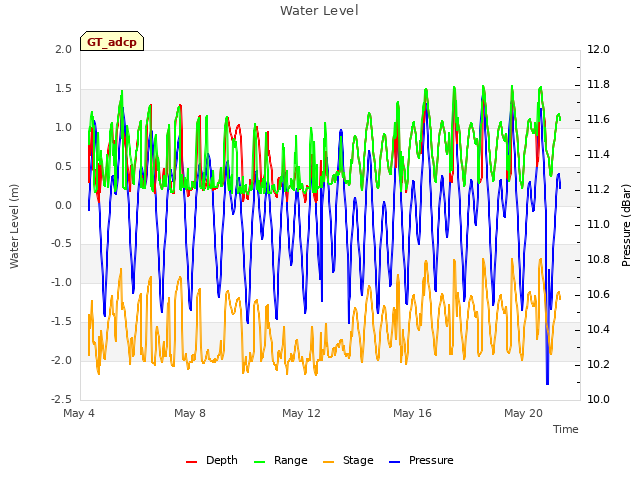
Task: Click the 11.0 pressure axis value
Action: 598,224
